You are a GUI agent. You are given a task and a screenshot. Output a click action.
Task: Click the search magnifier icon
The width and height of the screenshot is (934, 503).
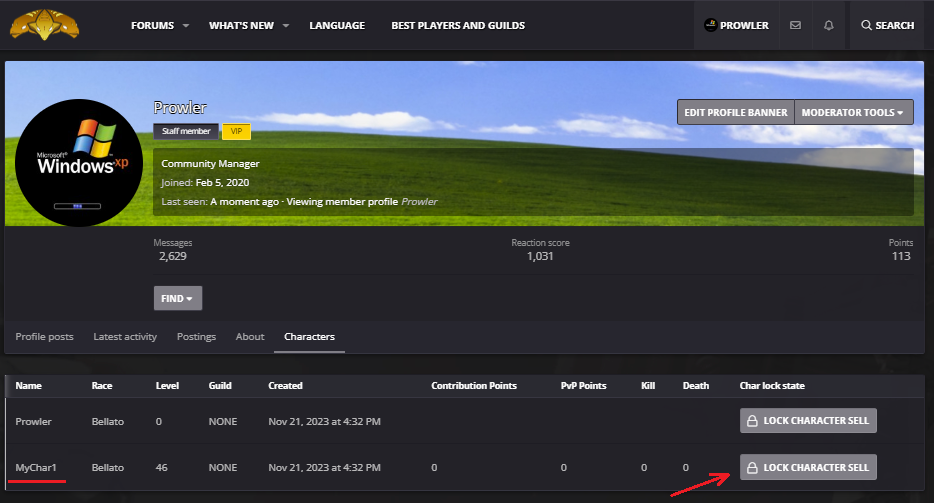coord(866,25)
